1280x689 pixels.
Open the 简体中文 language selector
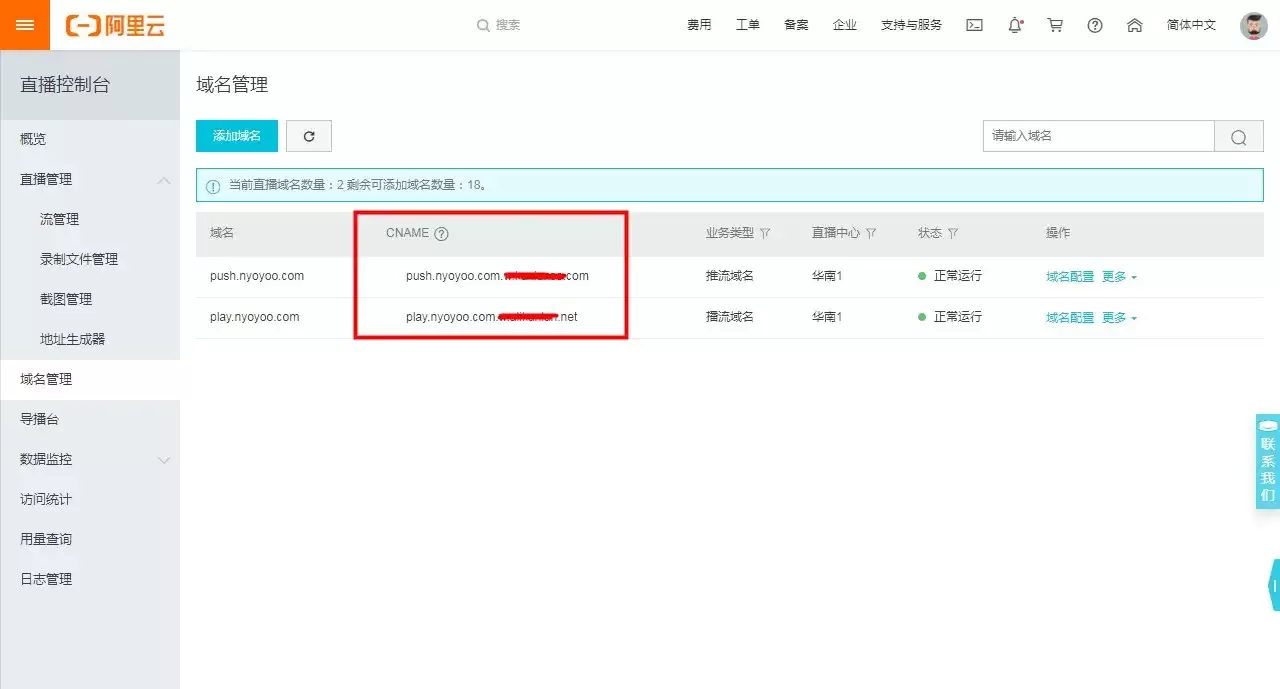tap(1191, 25)
